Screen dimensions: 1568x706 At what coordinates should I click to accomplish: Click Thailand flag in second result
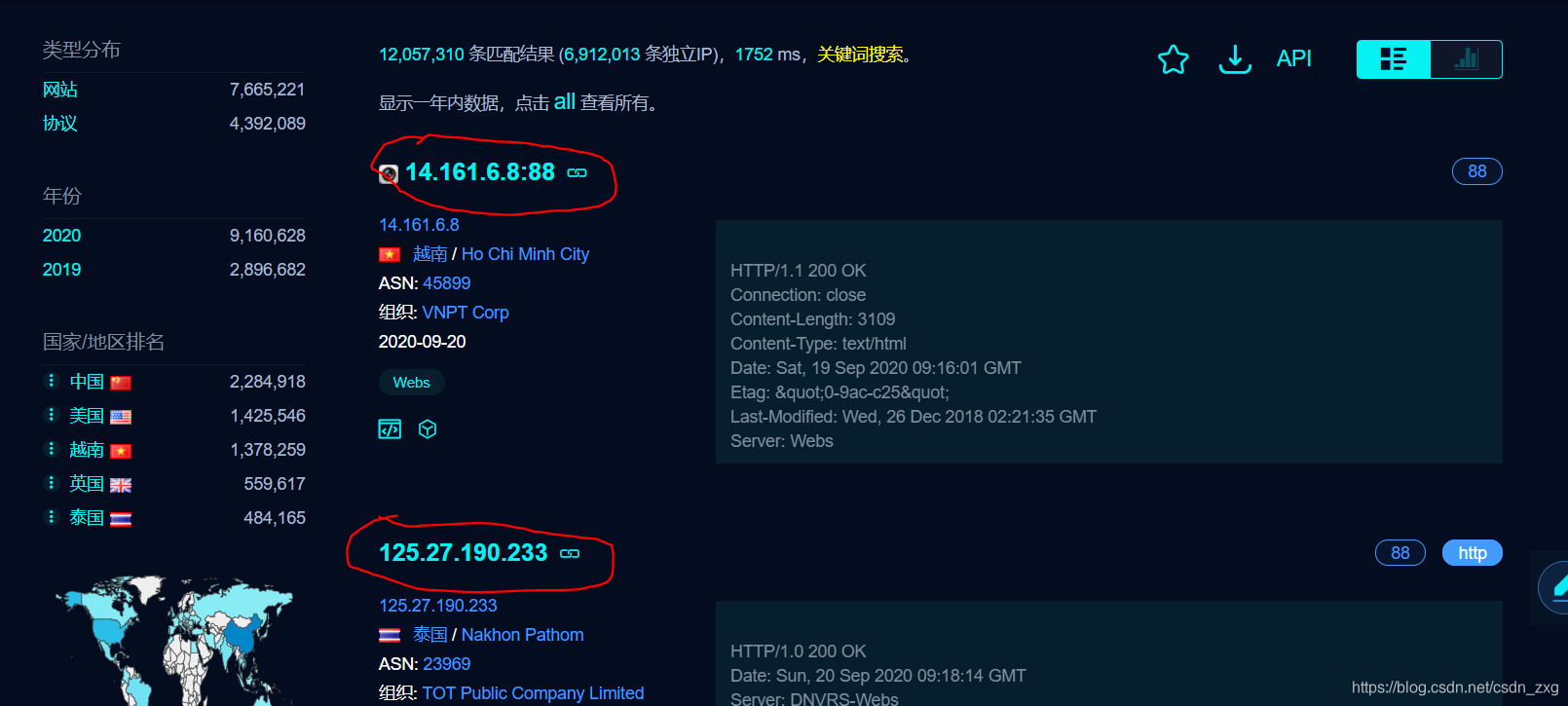tap(390, 635)
